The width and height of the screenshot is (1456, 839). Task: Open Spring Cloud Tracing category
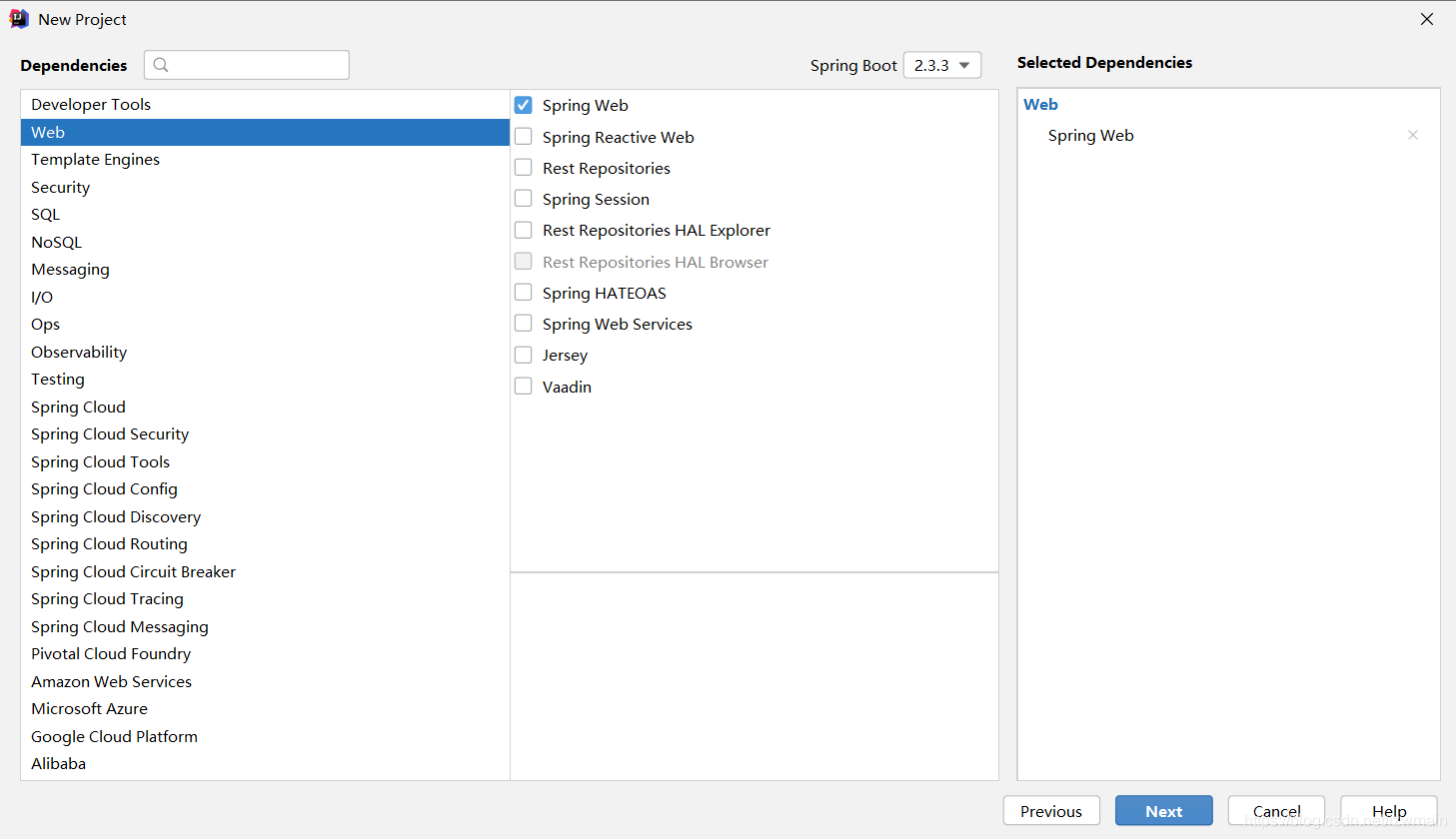[265, 598]
